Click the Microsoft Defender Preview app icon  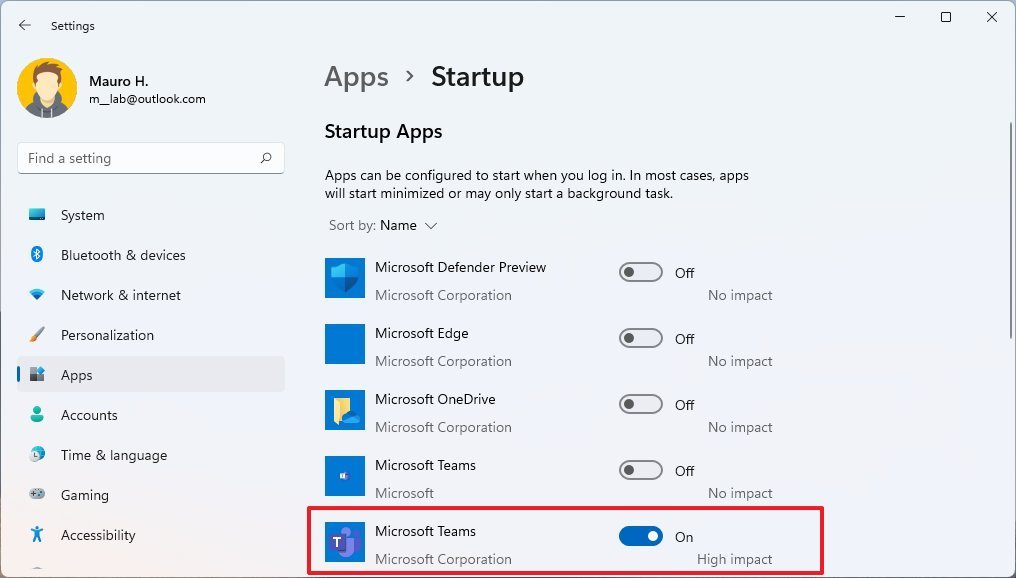(x=344, y=279)
